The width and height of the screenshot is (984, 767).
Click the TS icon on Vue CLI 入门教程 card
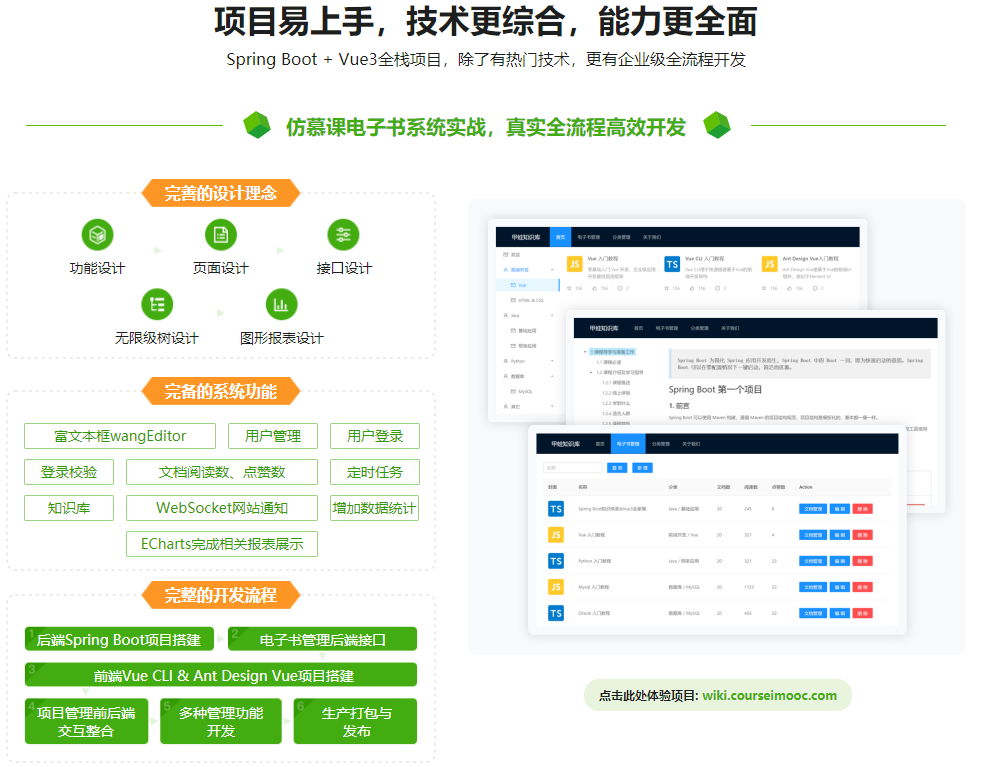(671, 265)
